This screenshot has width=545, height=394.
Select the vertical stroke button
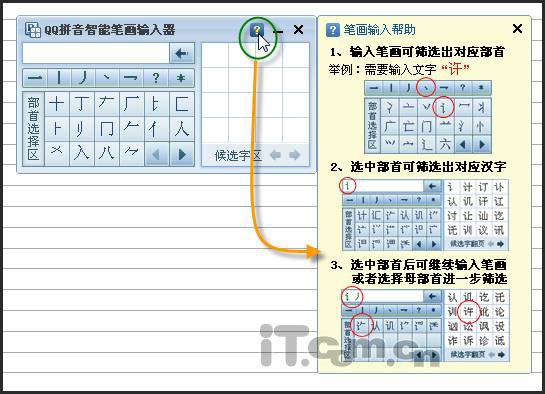click(x=59, y=78)
